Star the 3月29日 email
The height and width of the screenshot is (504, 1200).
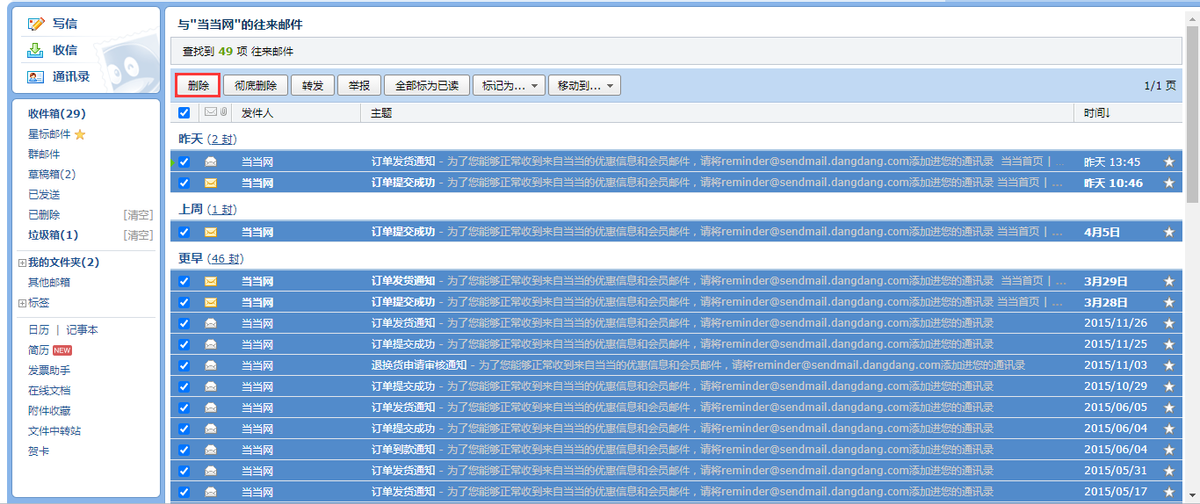click(1169, 281)
